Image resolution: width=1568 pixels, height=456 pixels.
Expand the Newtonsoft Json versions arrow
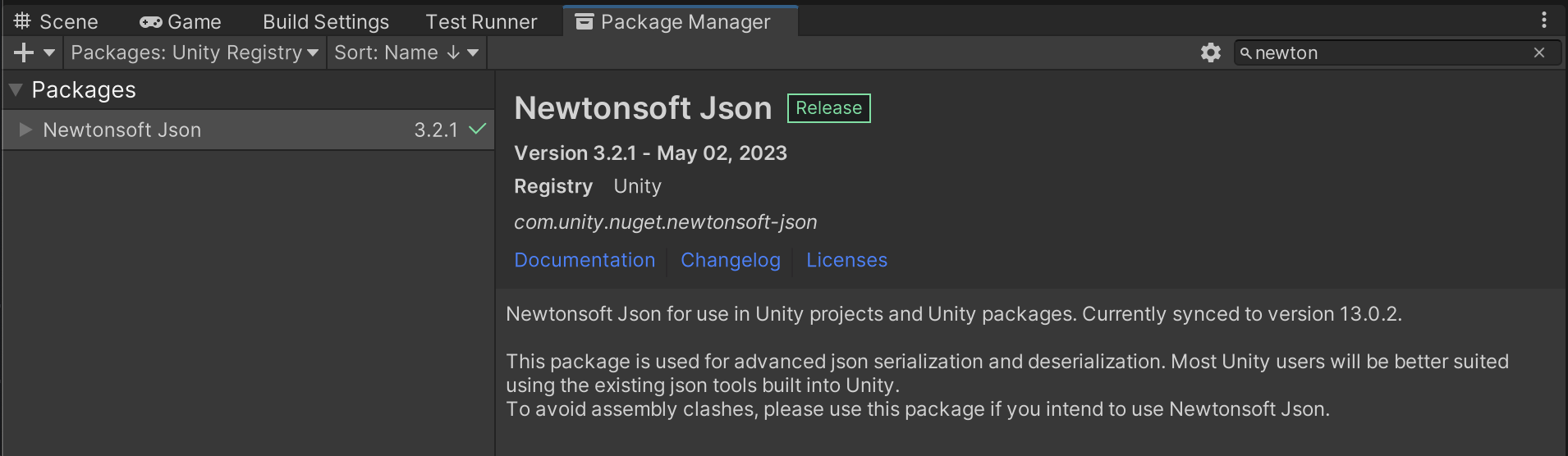coord(25,130)
